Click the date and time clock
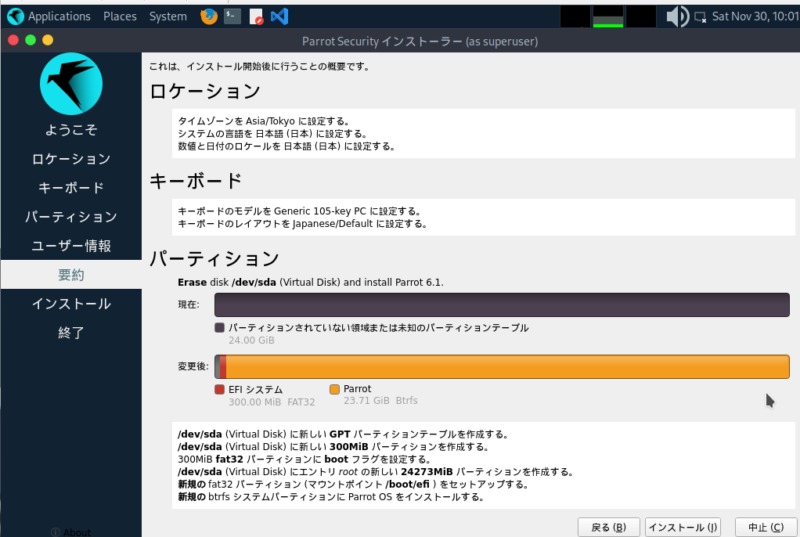The width and height of the screenshot is (800, 537). click(x=755, y=16)
